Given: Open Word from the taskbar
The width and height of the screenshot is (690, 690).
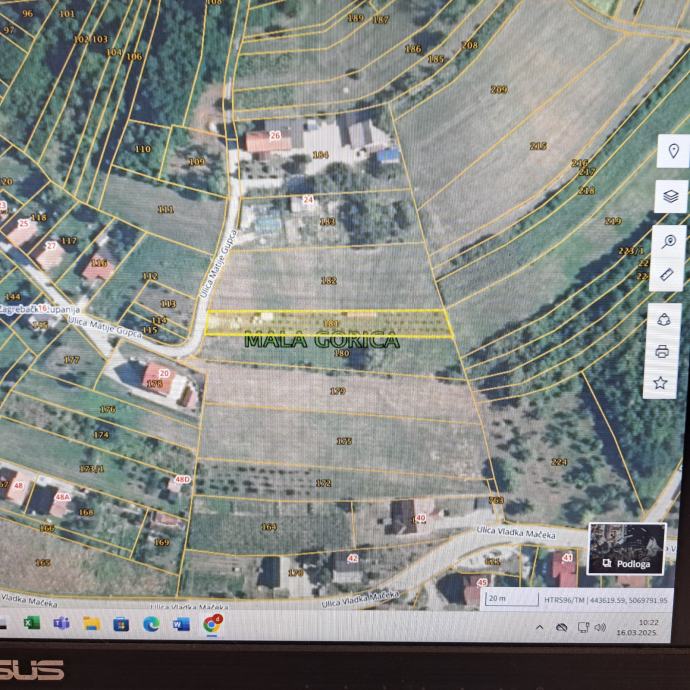Looking at the screenshot, I should pos(181,624).
